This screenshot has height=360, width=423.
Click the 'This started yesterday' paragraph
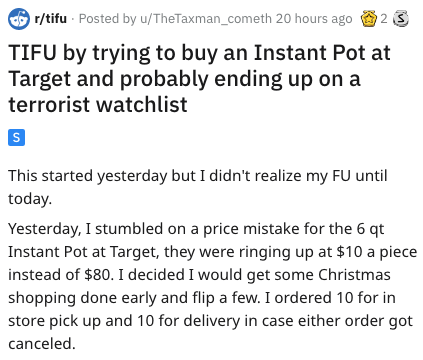click(x=198, y=187)
